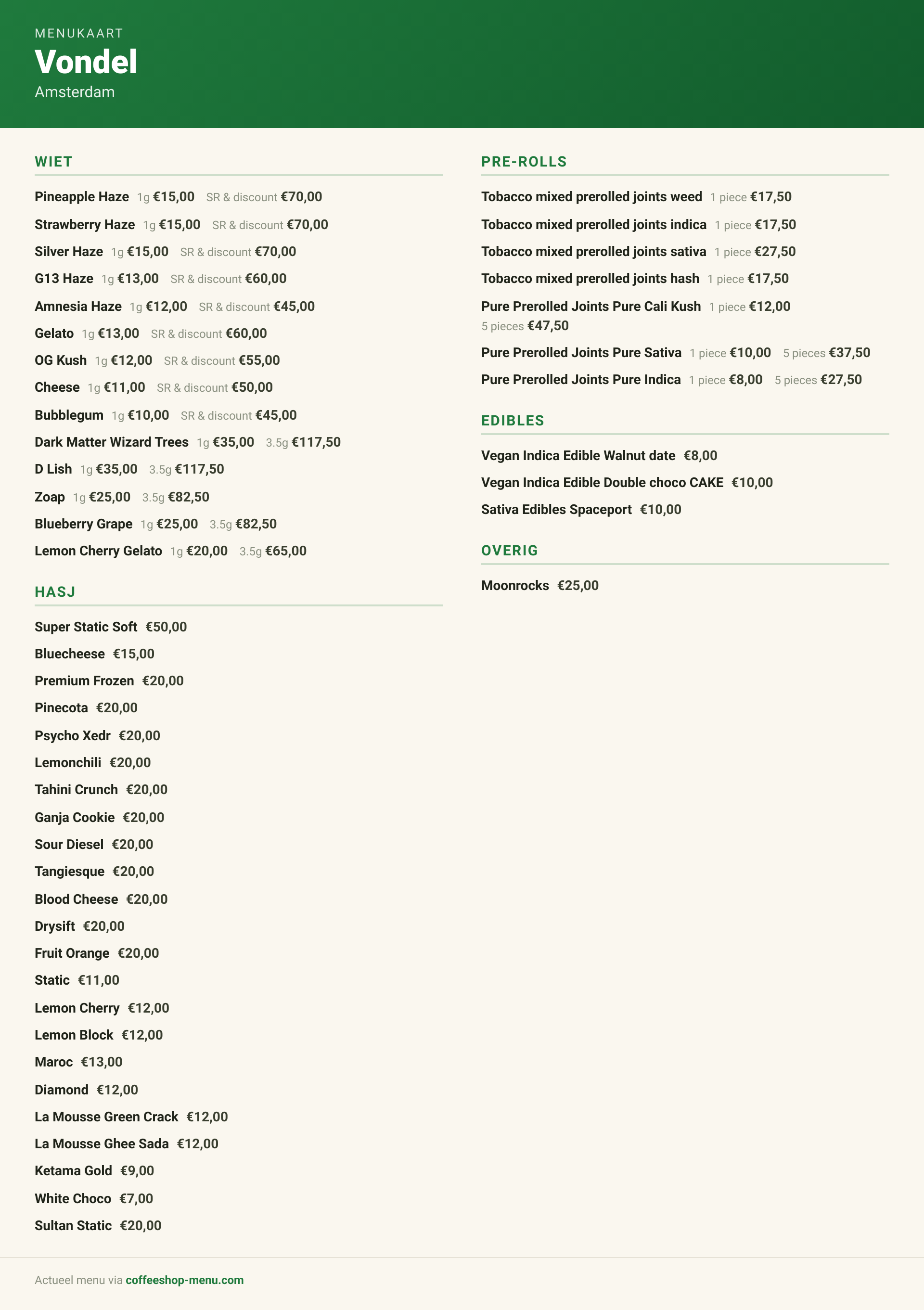This screenshot has height=1310, width=924.
Task: Select the WIET section heading
Action: pyautogui.click(x=53, y=162)
